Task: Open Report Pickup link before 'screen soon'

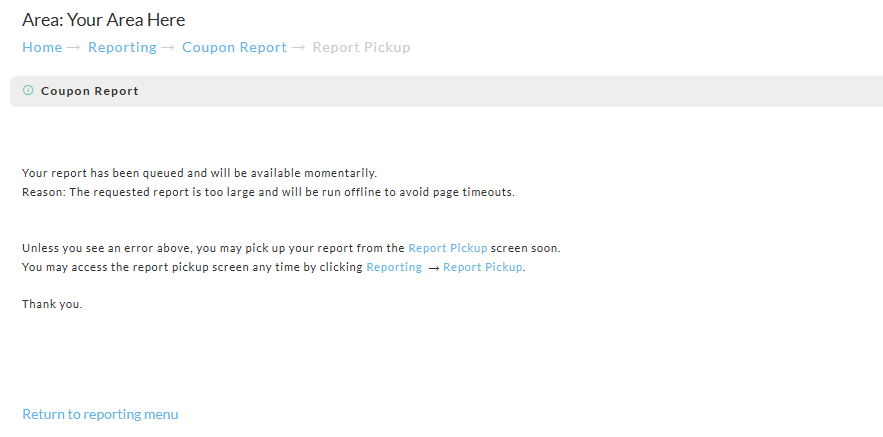Action: pos(448,248)
